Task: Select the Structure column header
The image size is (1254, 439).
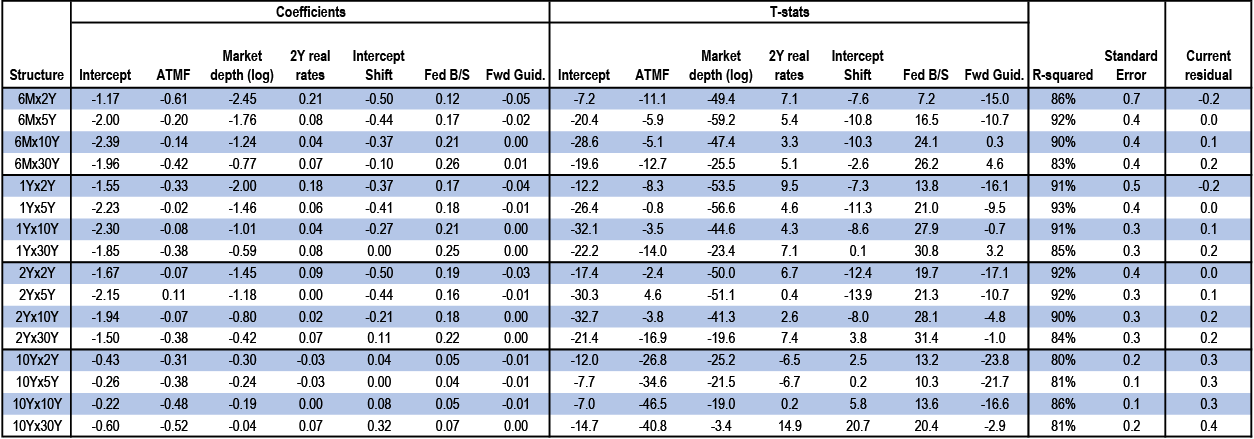Action: coord(36,75)
